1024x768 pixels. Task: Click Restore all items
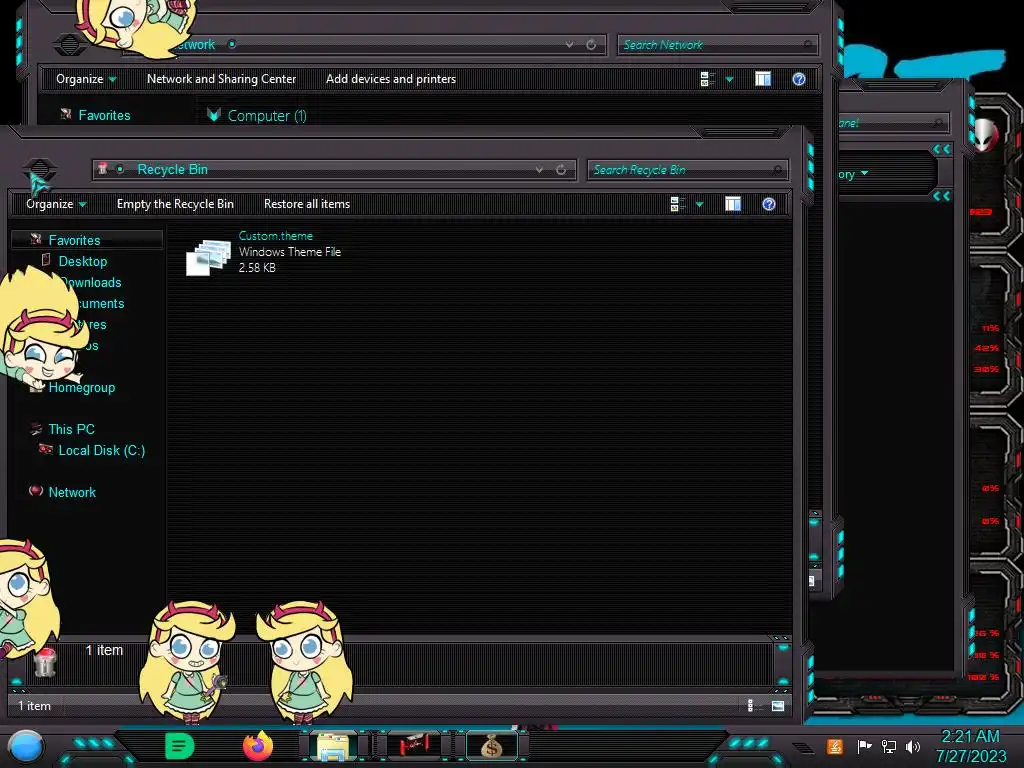pos(307,204)
